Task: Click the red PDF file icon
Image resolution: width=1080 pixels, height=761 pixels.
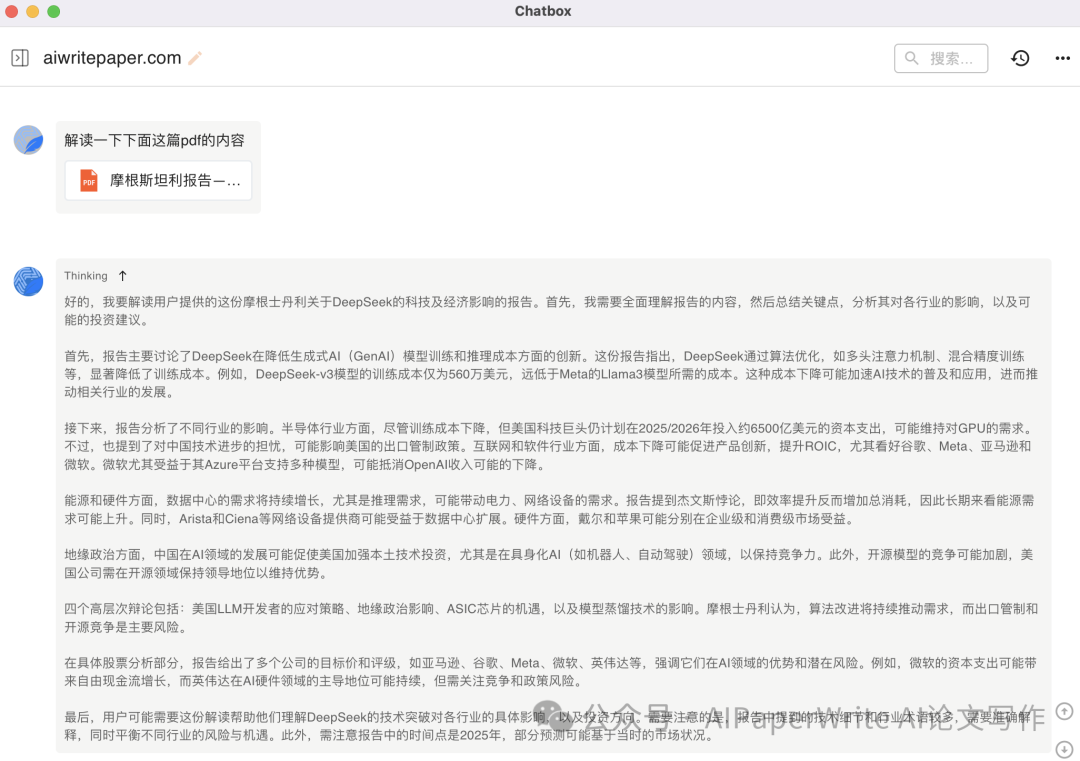Action: click(89, 180)
